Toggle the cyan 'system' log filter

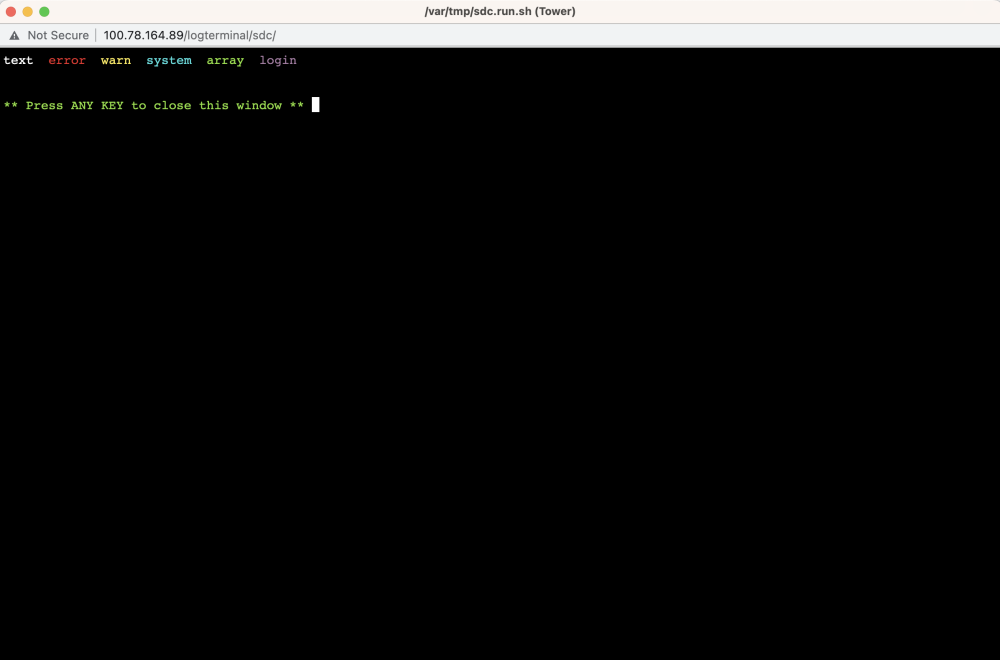pyautogui.click(x=169, y=61)
